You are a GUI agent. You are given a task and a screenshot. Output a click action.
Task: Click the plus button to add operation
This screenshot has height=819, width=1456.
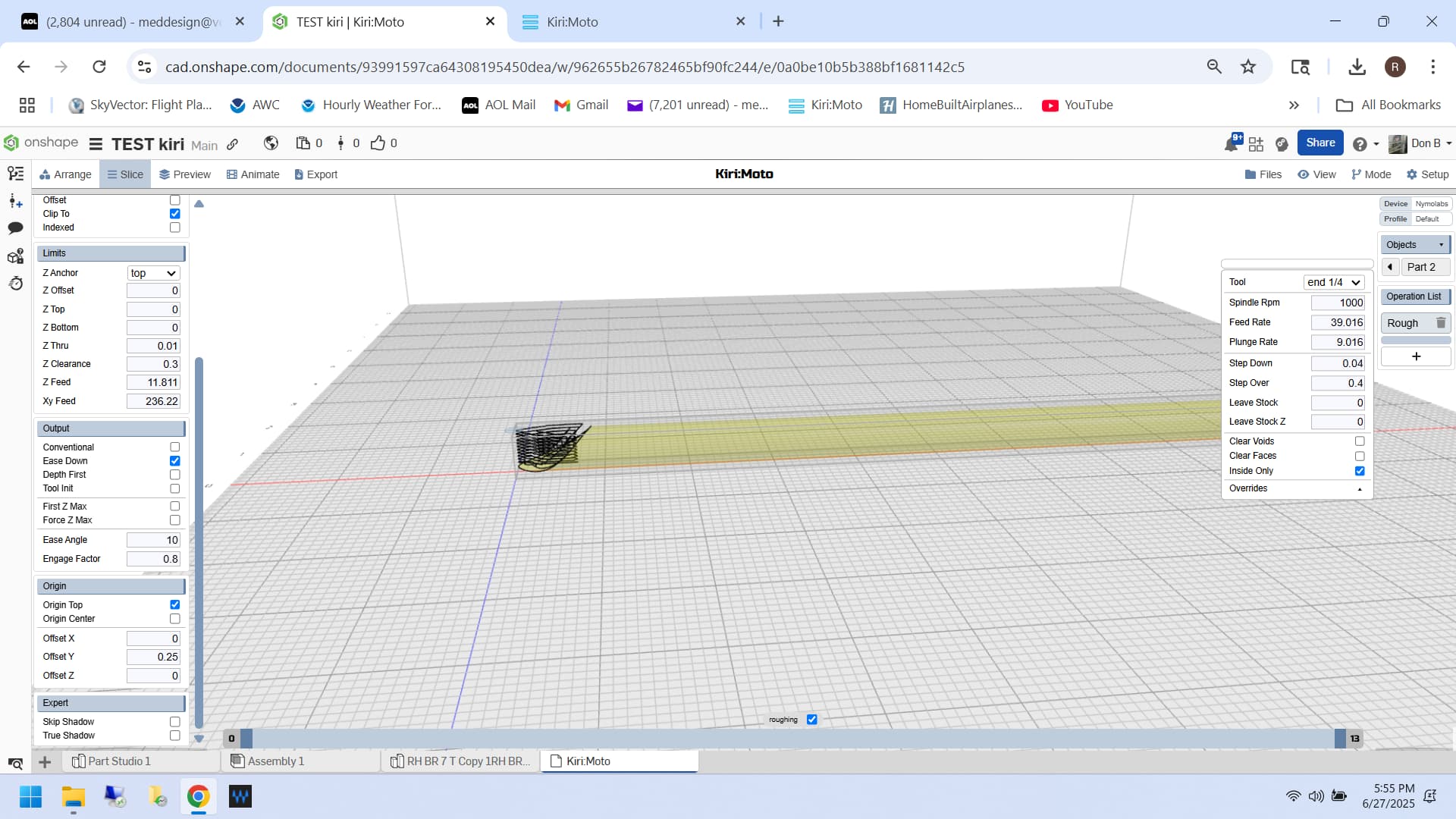click(x=1415, y=356)
